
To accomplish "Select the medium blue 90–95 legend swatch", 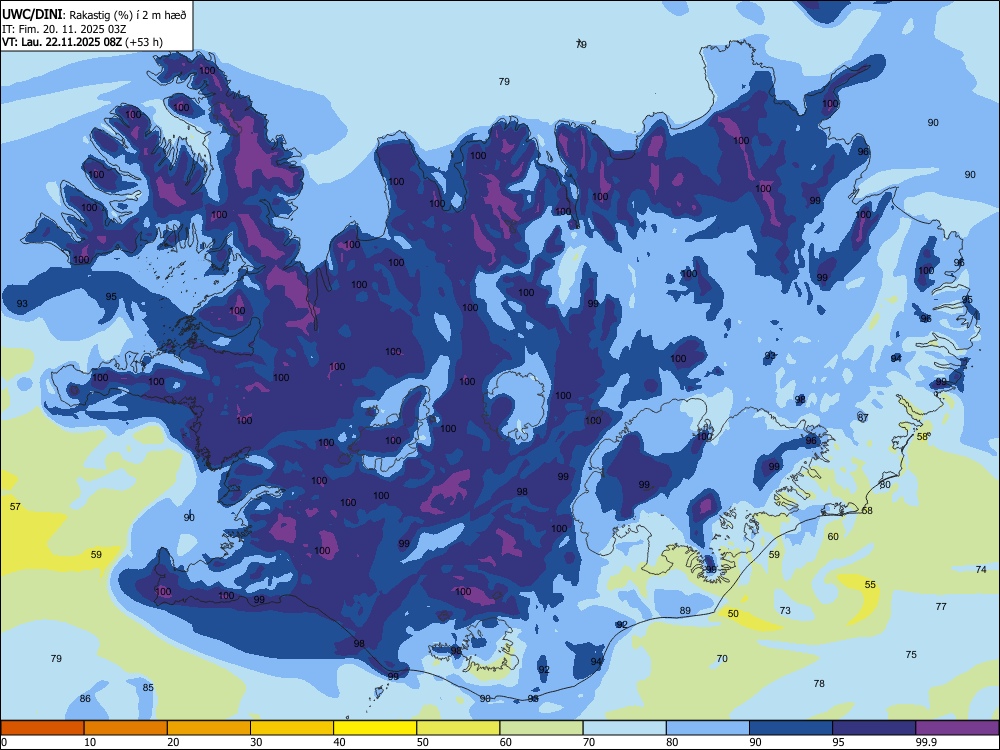I will point(791,728).
